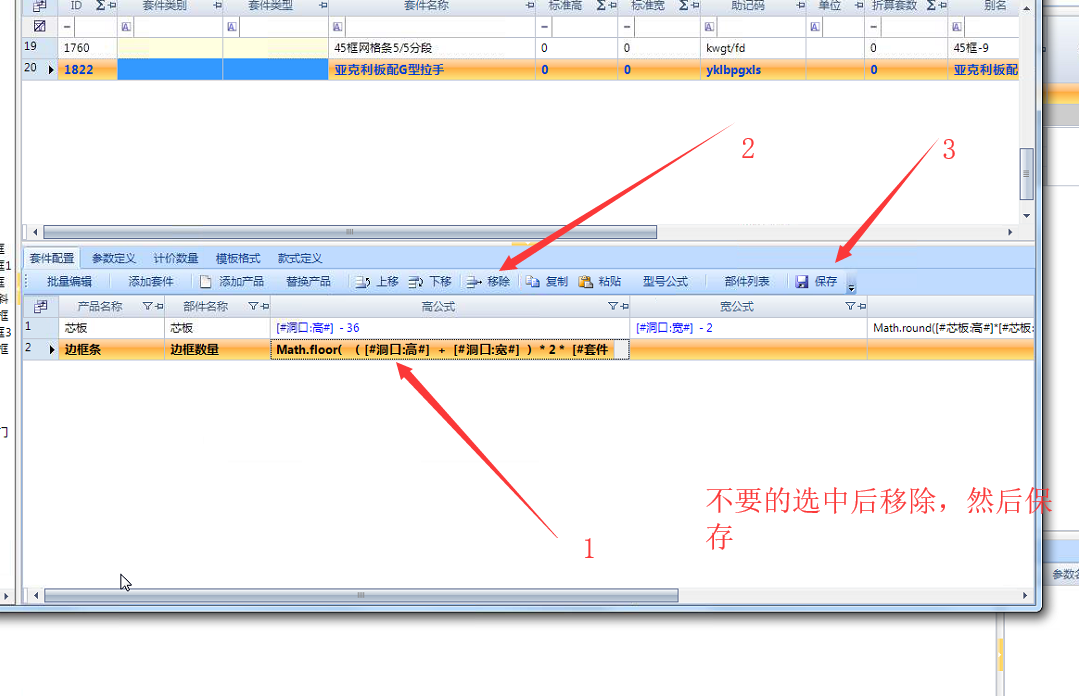Click the 下移 (move down) icon
This screenshot has width=1079, height=696.
[x=416, y=282]
